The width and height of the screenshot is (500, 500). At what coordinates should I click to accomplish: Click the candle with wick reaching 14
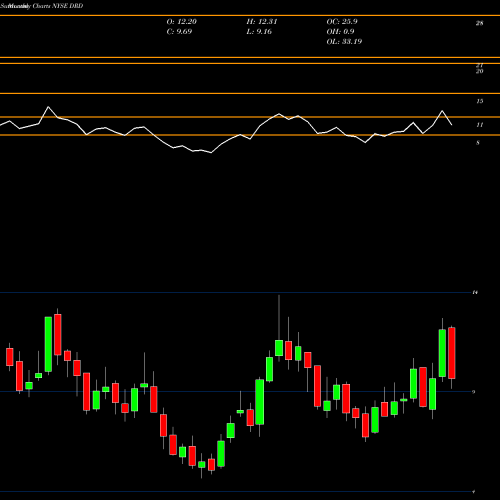coord(279,348)
